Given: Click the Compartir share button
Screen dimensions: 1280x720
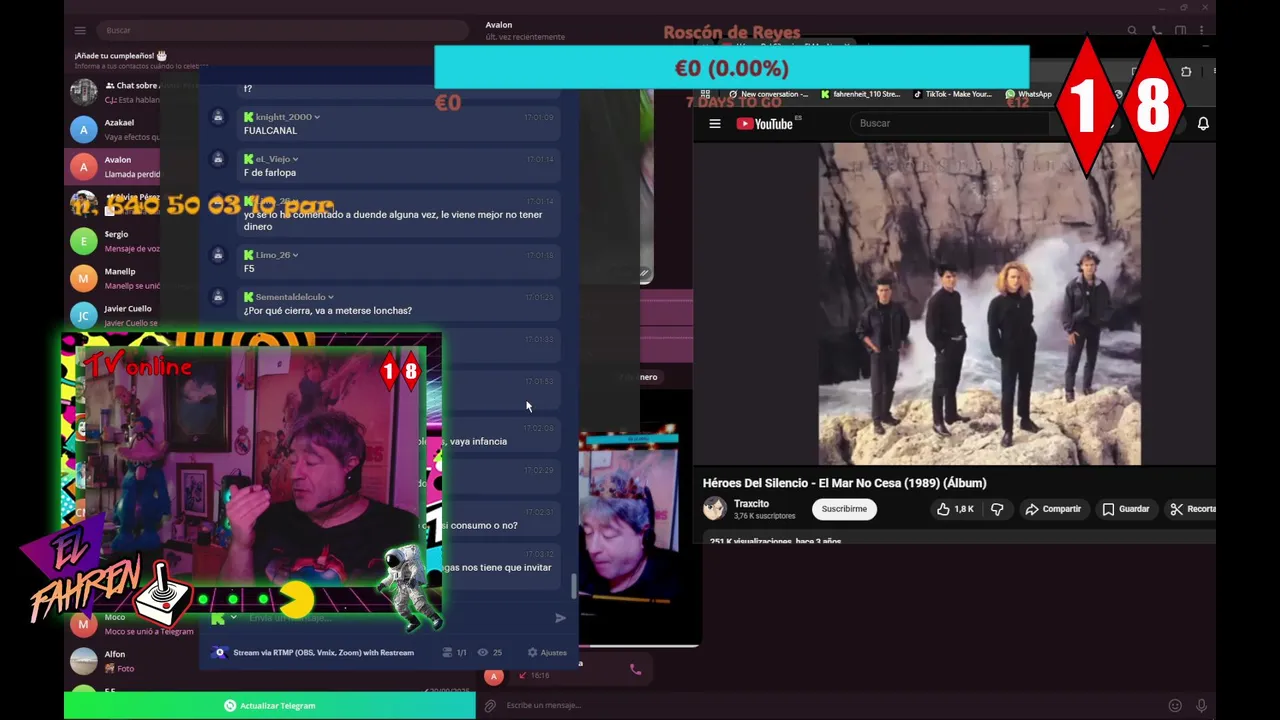Looking at the screenshot, I should tap(1053, 509).
